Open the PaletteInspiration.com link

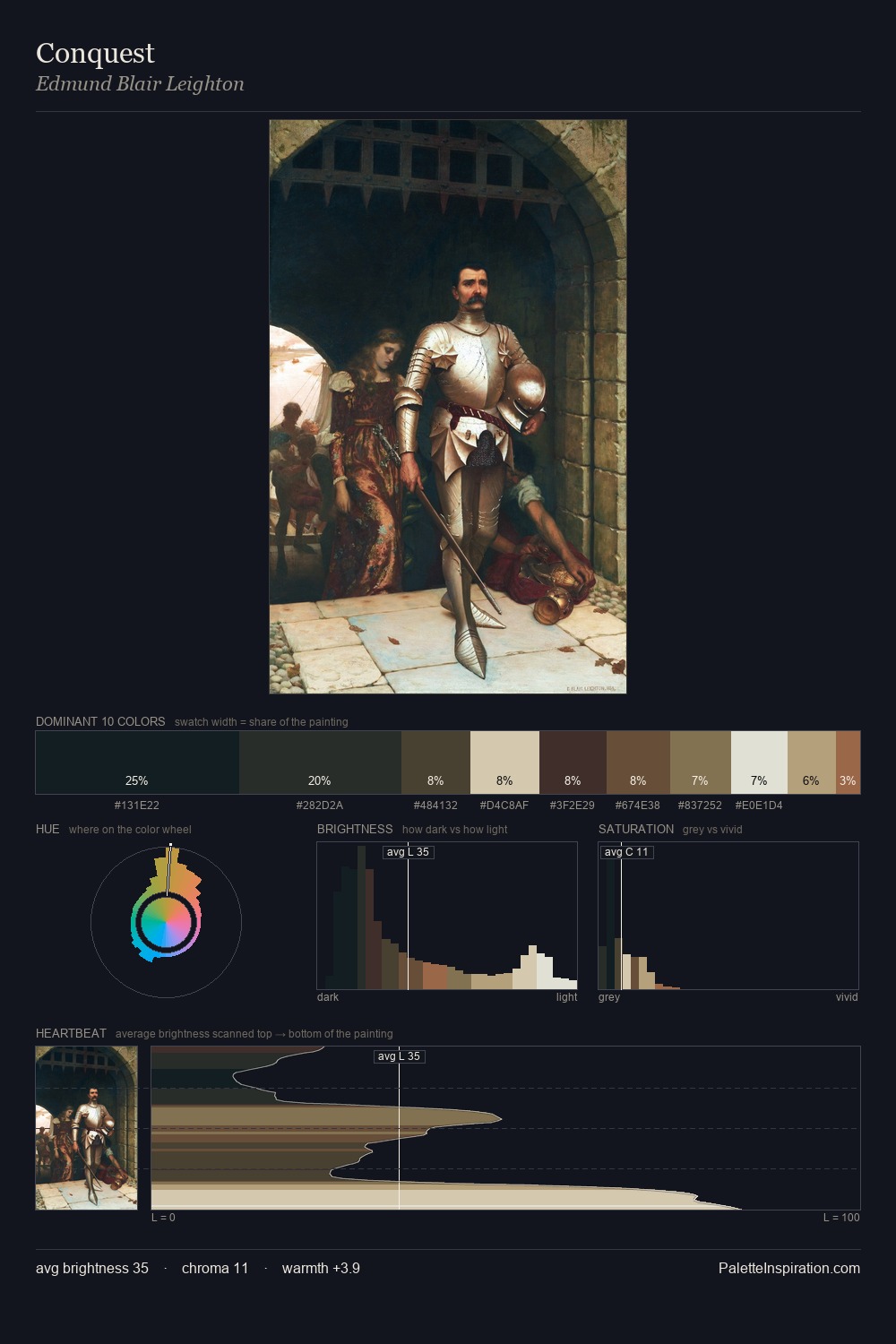789,1268
